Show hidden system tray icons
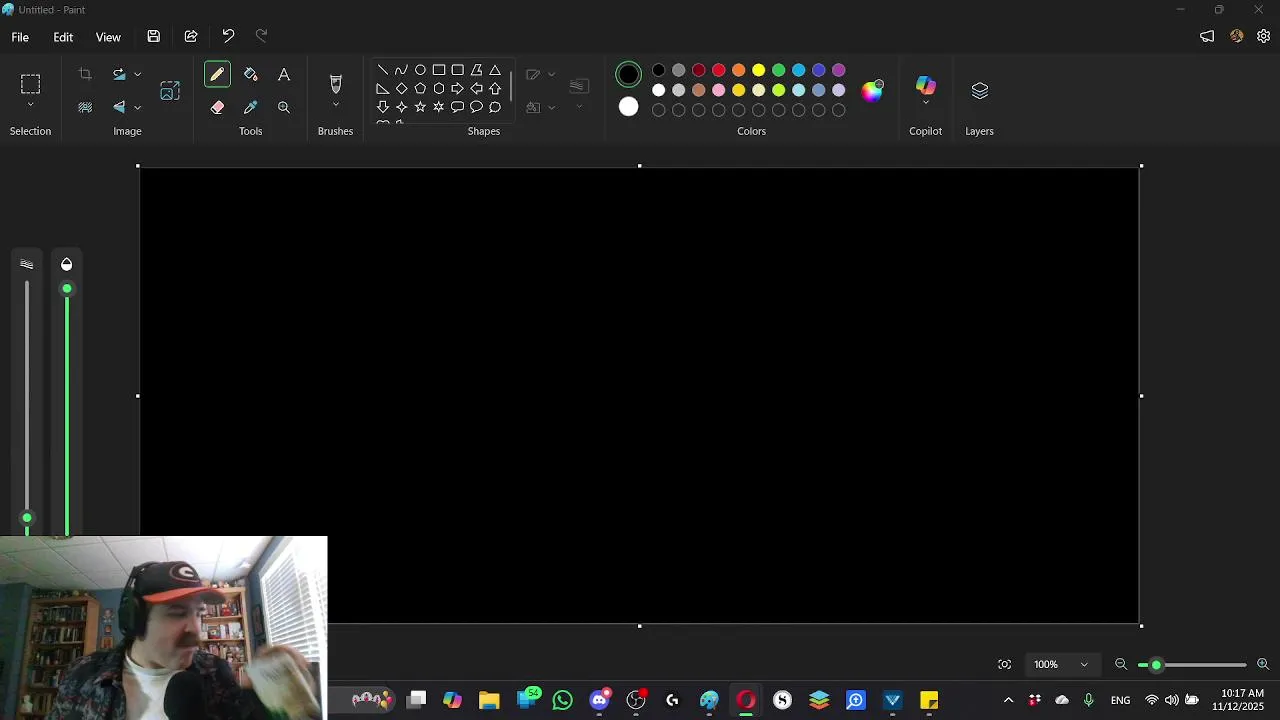This screenshot has width=1280, height=720. click(x=1008, y=700)
